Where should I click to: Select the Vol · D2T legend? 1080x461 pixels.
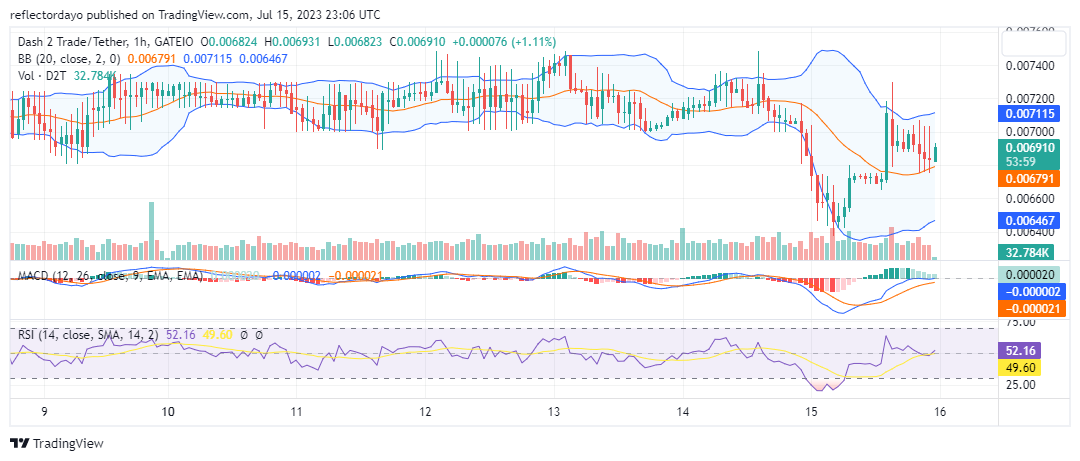pyautogui.click(x=41, y=76)
